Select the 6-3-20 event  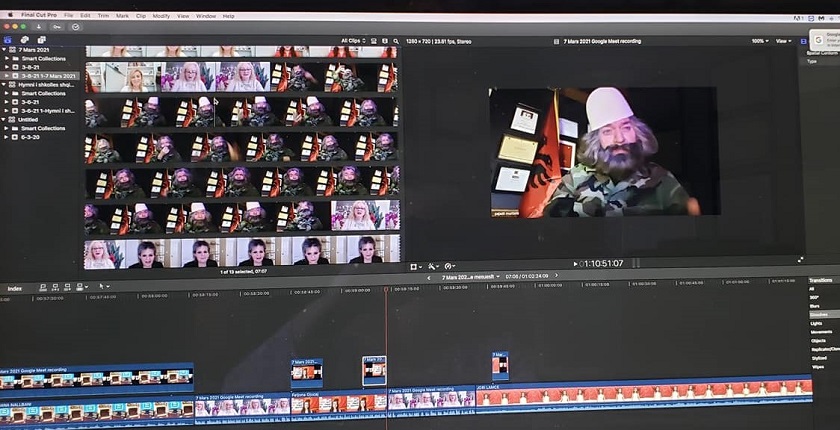[30, 137]
